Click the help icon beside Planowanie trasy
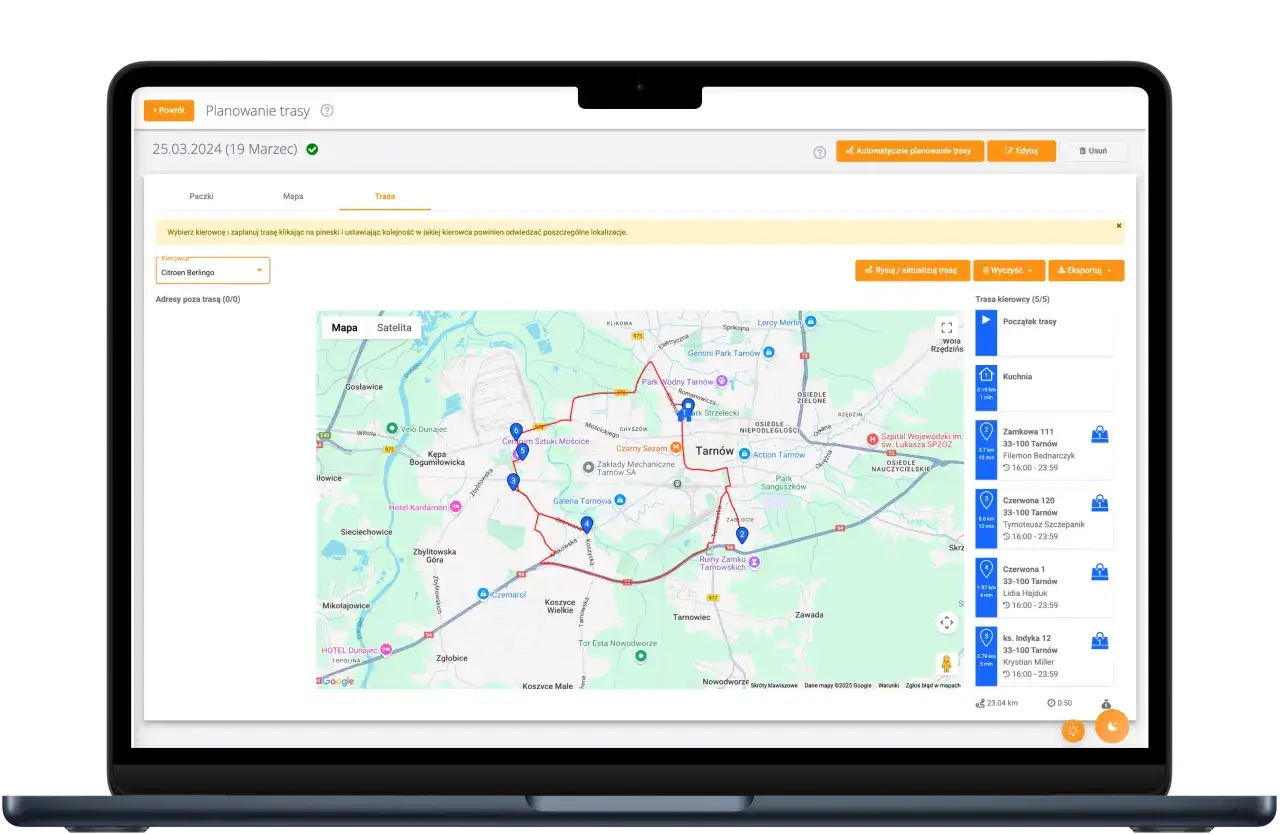The height and width of the screenshot is (835, 1280). click(327, 111)
